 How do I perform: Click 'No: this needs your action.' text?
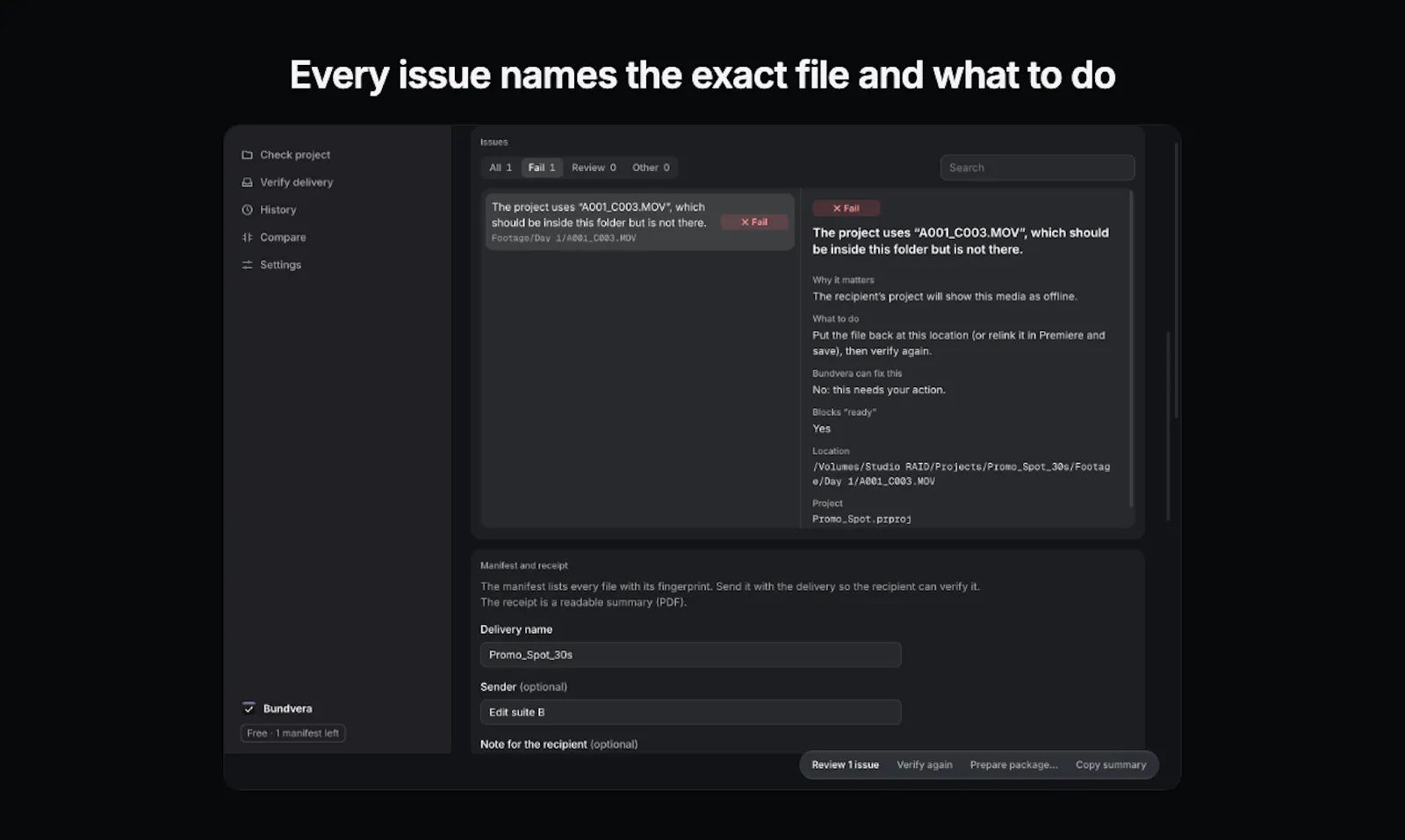pos(879,390)
